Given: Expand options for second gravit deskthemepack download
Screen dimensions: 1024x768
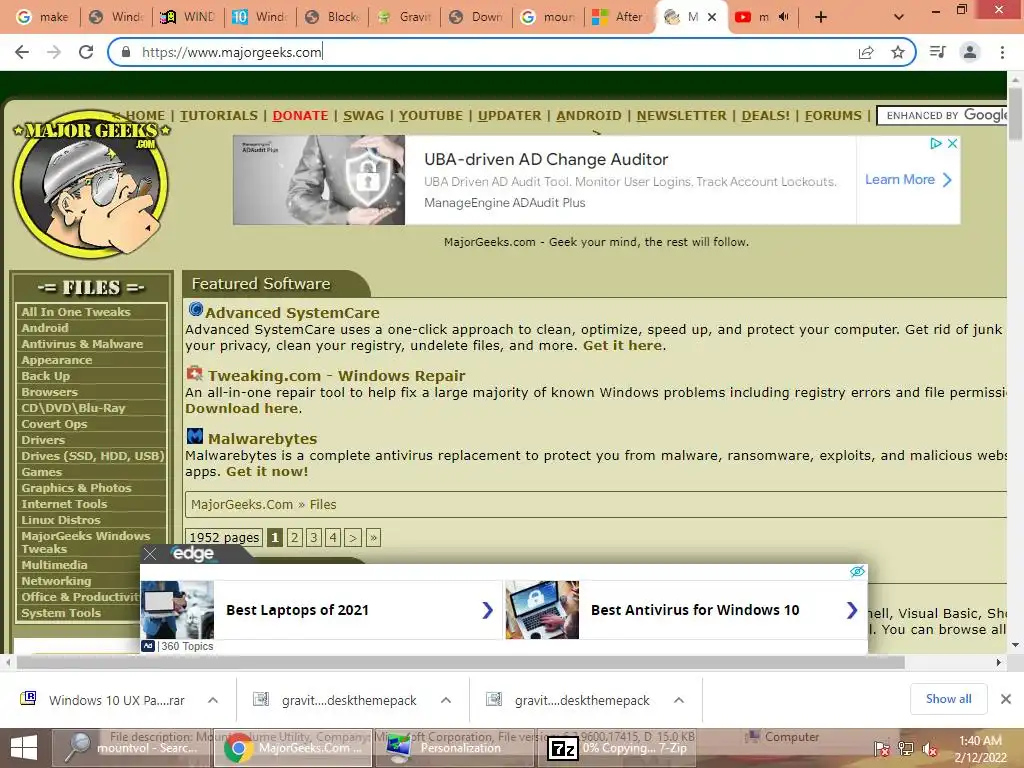Looking at the screenshot, I should click(x=679, y=700).
